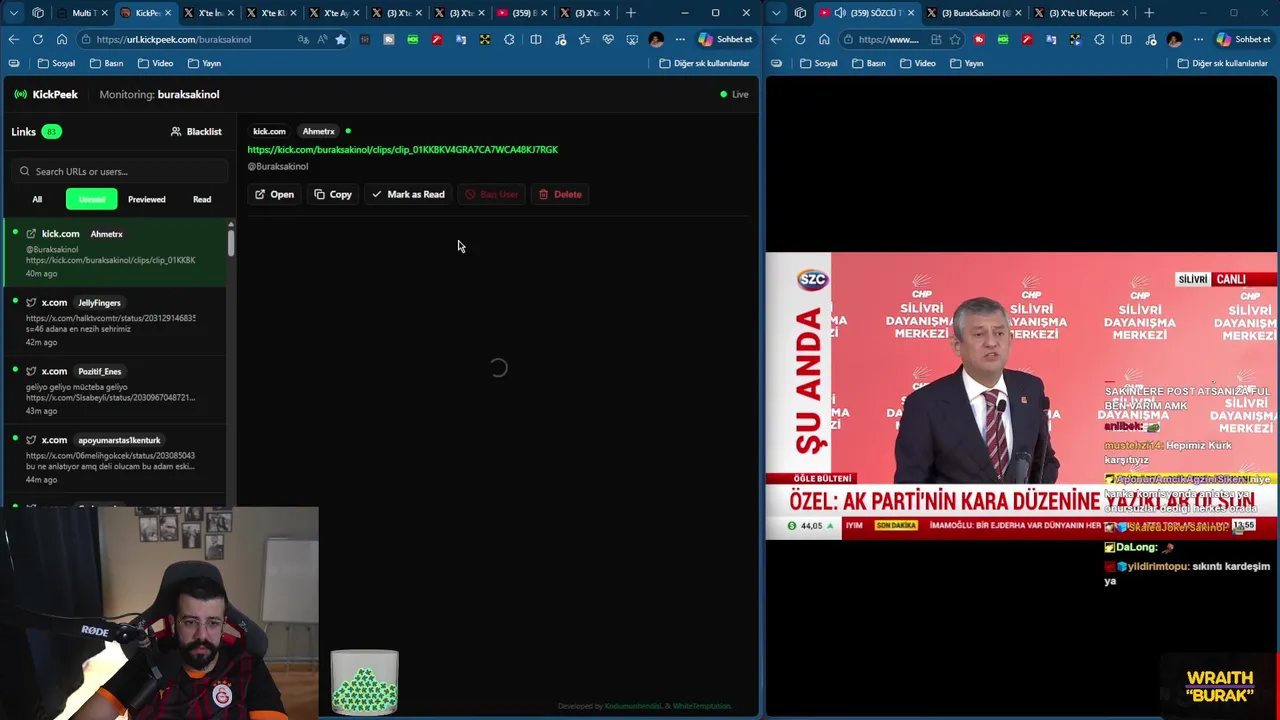Open new tab in left browser
Screen dimensions: 1280x720
pos(631,13)
